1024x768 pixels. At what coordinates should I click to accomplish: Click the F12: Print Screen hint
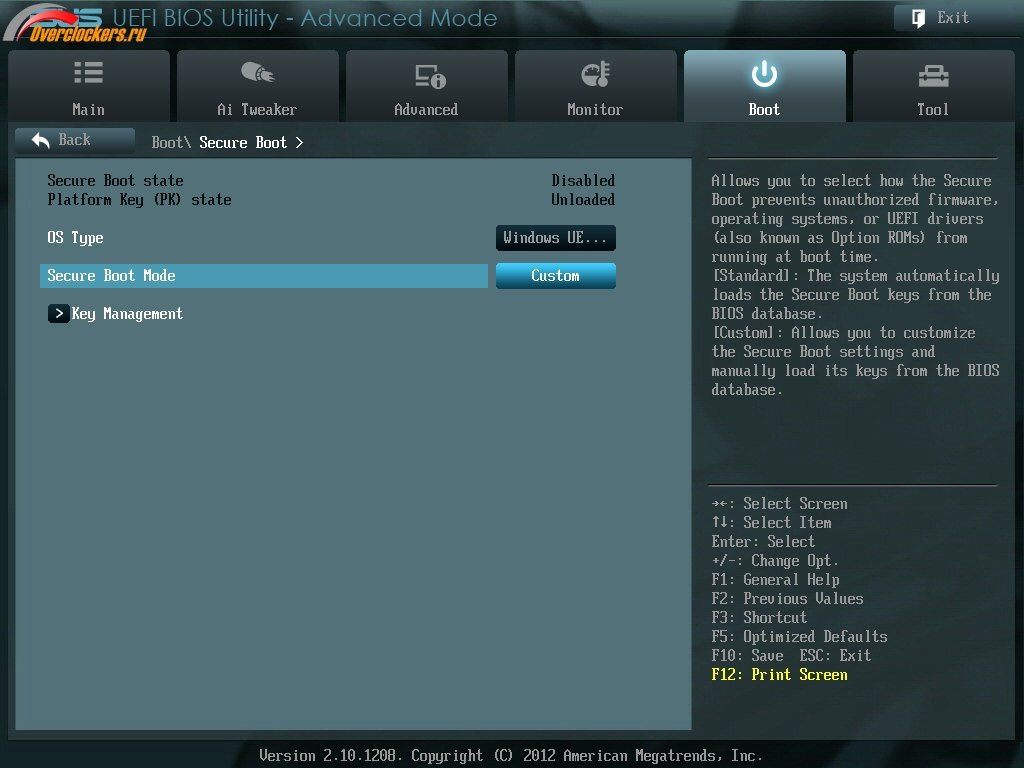pos(779,675)
